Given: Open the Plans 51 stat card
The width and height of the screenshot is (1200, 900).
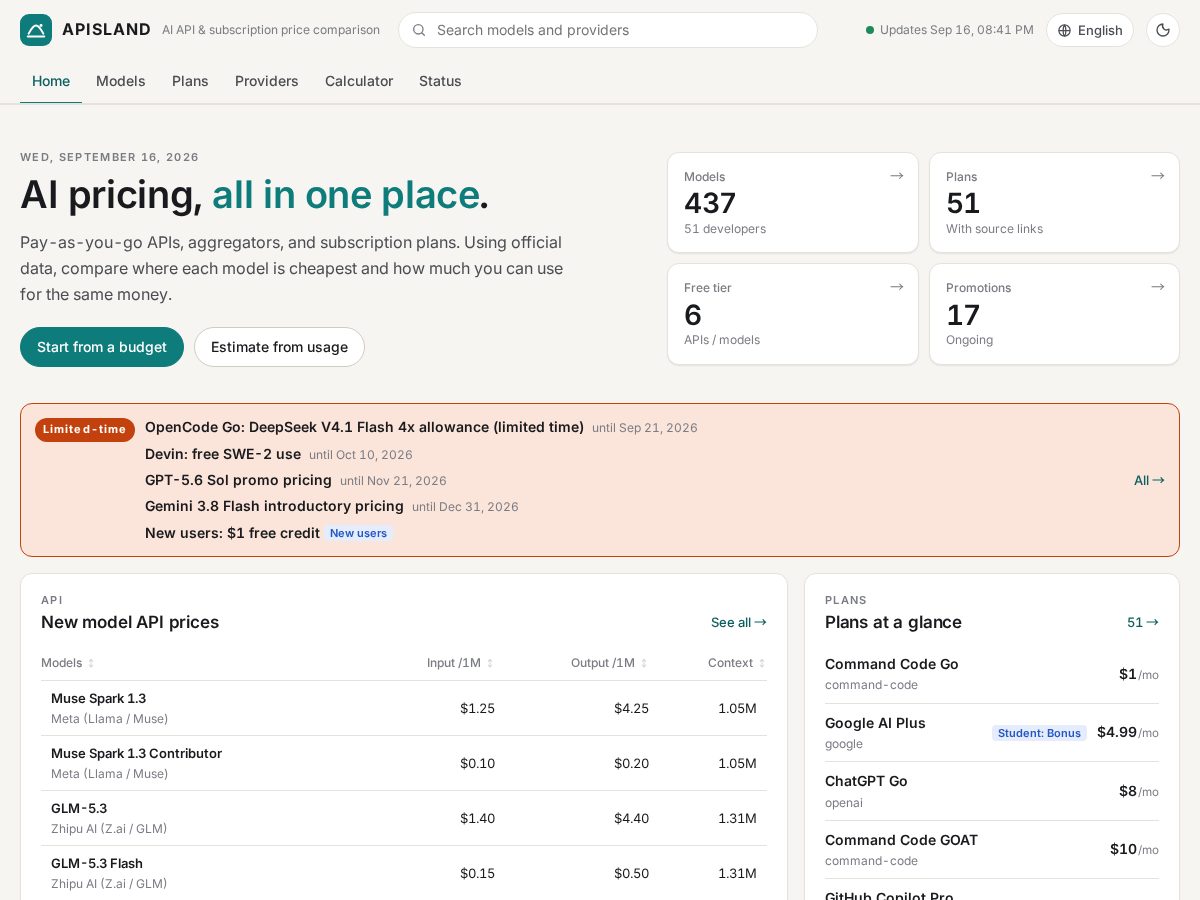Looking at the screenshot, I should click(1054, 202).
